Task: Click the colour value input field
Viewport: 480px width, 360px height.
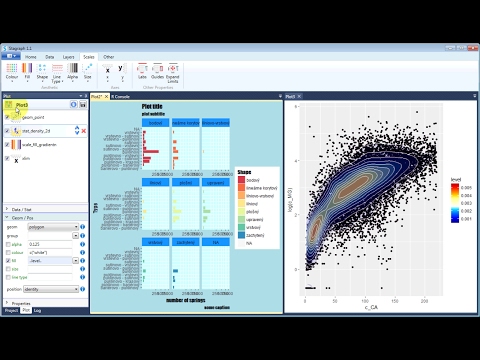Action: tap(50, 253)
